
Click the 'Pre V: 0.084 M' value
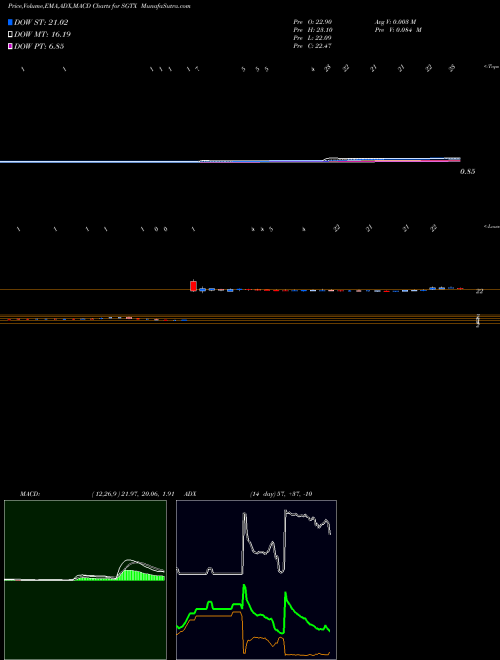pos(398,30)
